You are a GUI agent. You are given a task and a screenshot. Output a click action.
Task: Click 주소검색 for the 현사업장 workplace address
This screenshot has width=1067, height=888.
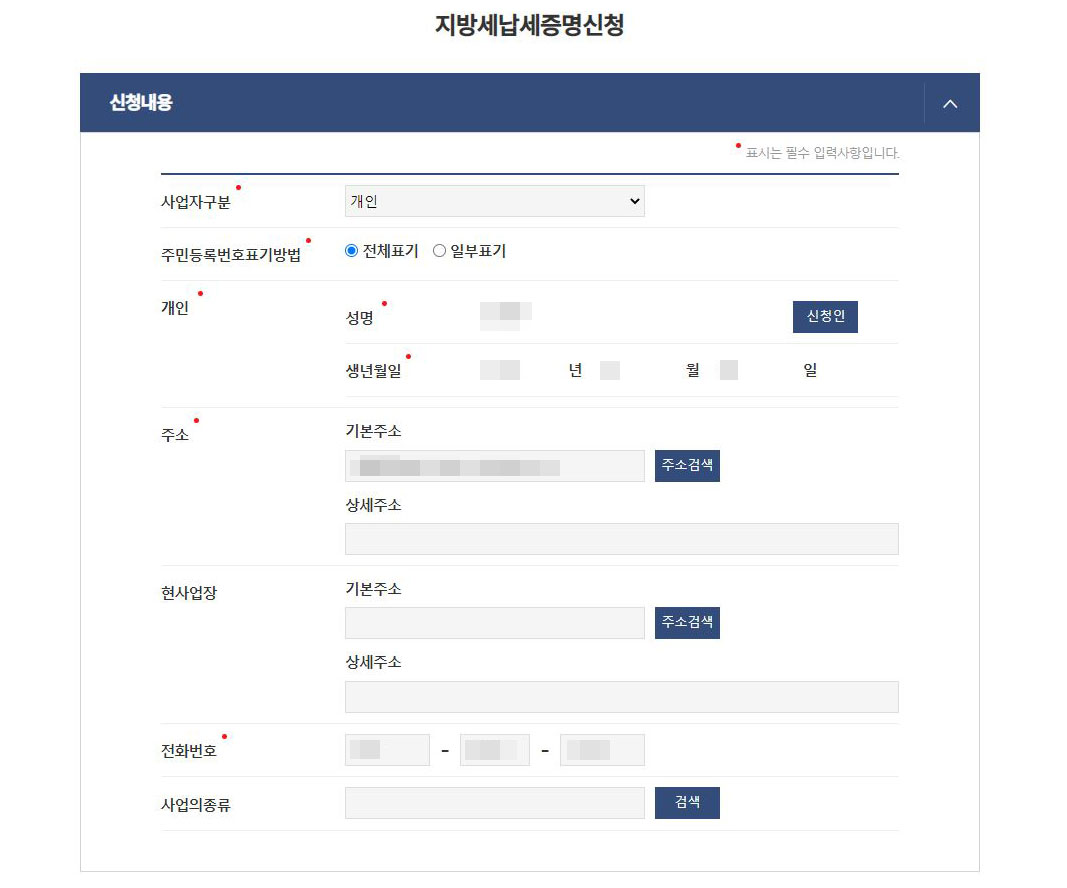point(686,622)
